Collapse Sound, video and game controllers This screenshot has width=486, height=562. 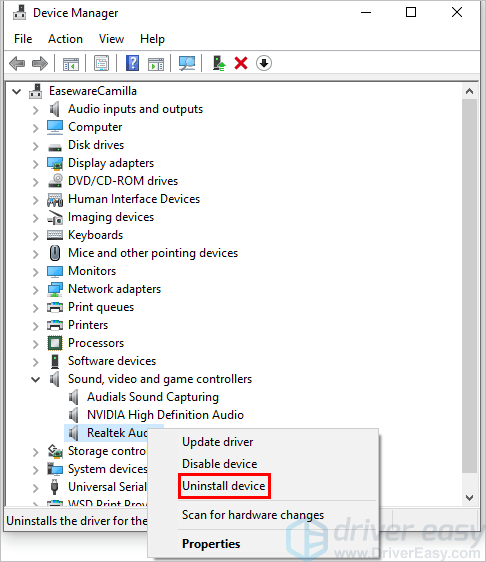click(35, 380)
